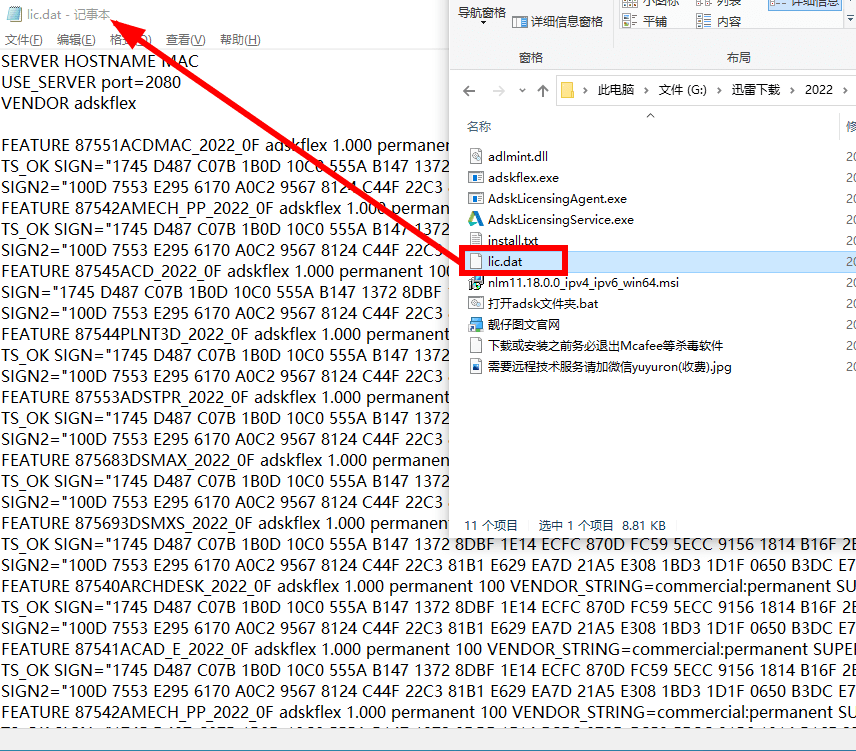
Task: Select the AdskLicensingAgent.exe file name
Action: tap(557, 199)
